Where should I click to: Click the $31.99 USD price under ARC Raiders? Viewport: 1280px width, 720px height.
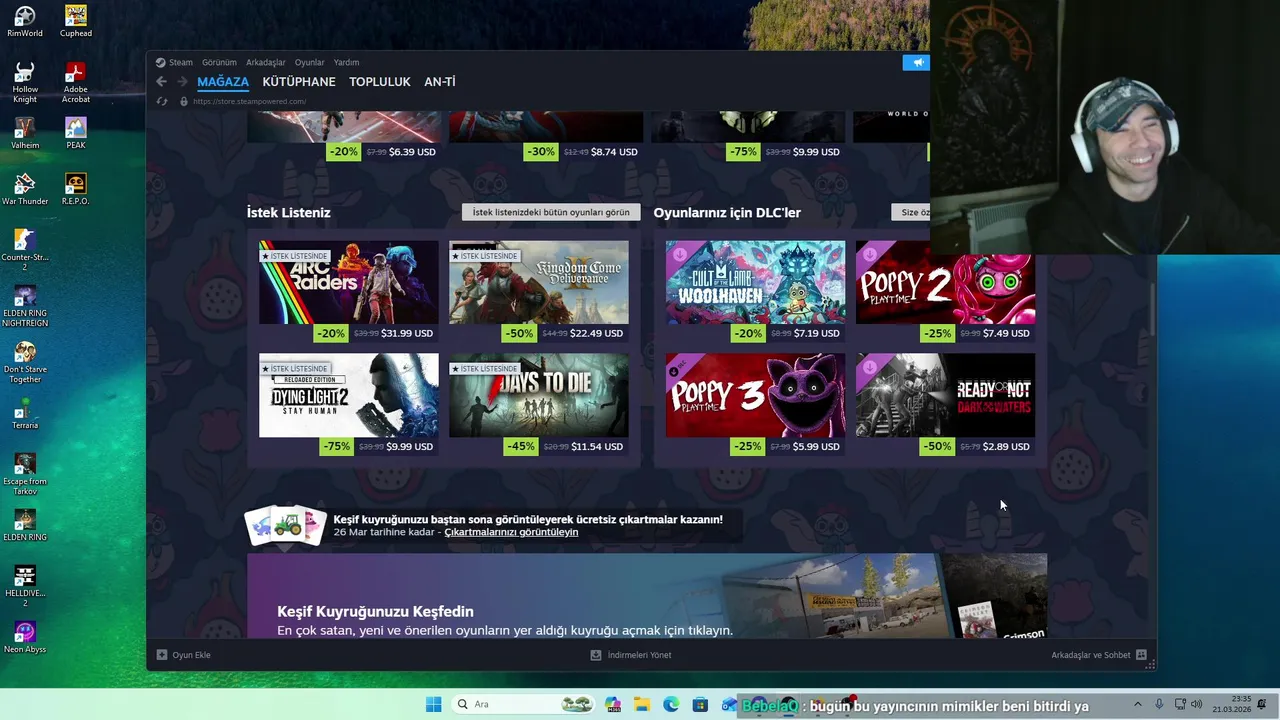coord(407,333)
